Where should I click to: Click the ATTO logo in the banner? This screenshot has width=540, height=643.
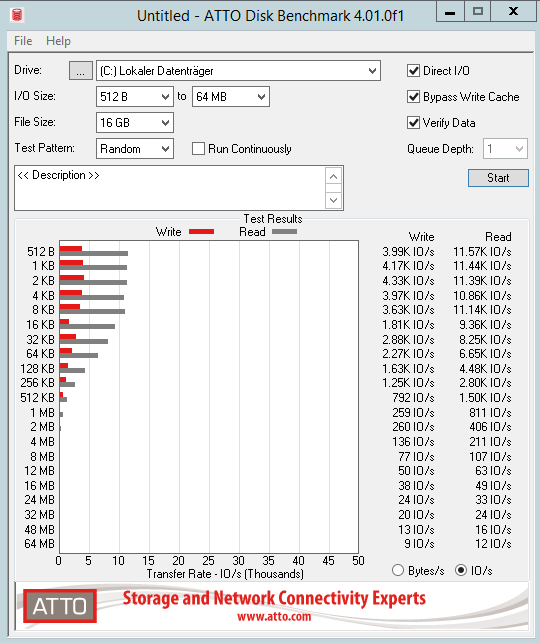pos(60,606)
